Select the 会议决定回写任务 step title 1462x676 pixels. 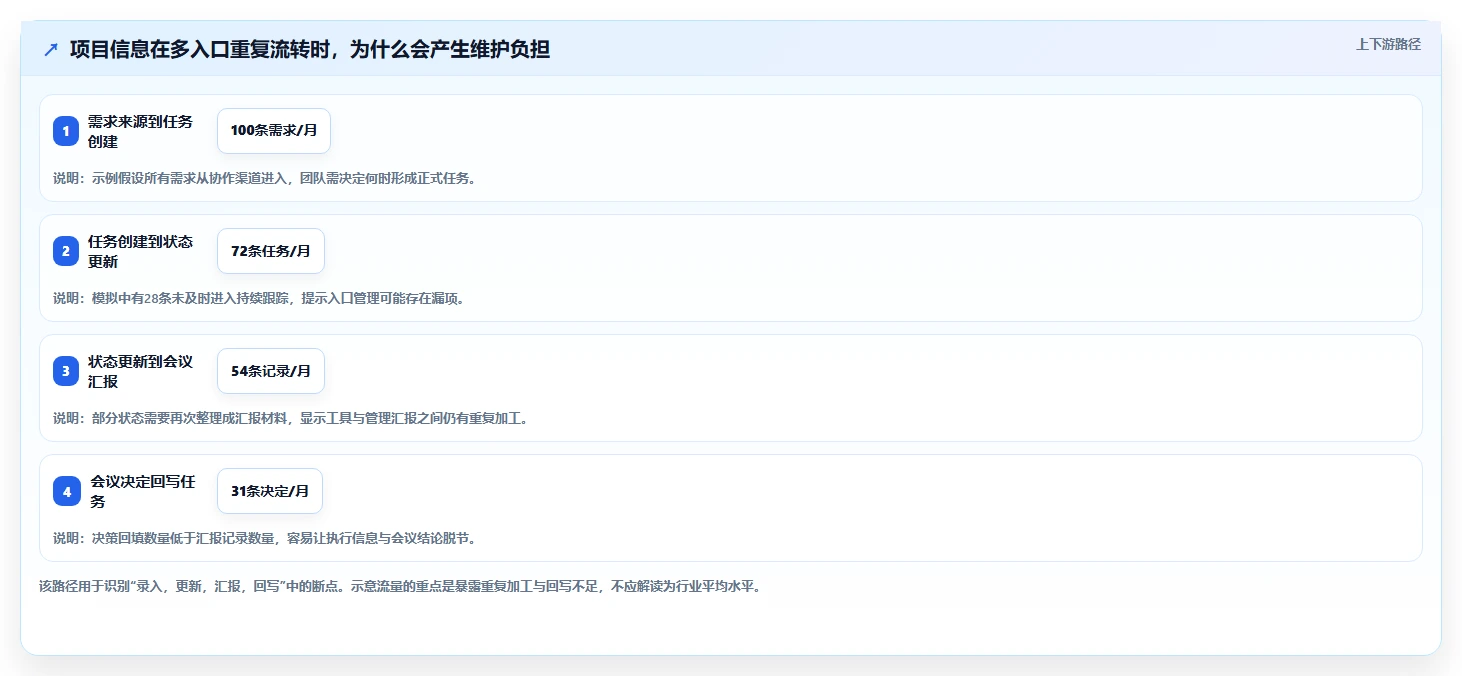(142, 491)
